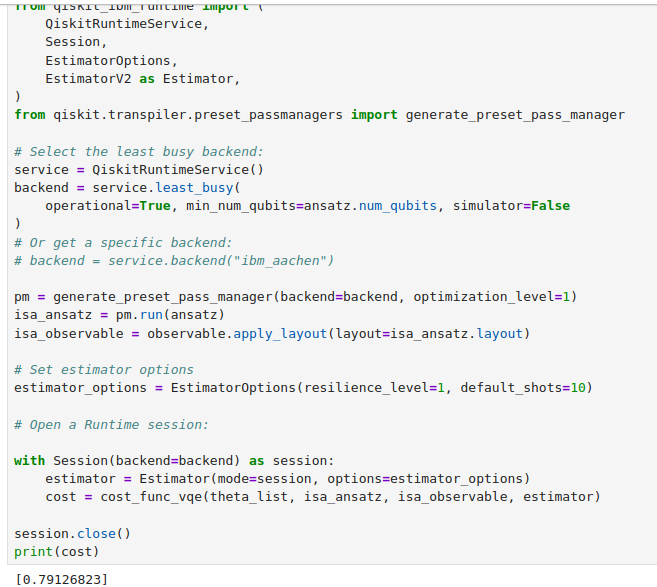Viewport: 657px width, 587px height.
Task: Click the QiskitRuntimeService import line
Action: pyautogui.click(x=126, y=24)
